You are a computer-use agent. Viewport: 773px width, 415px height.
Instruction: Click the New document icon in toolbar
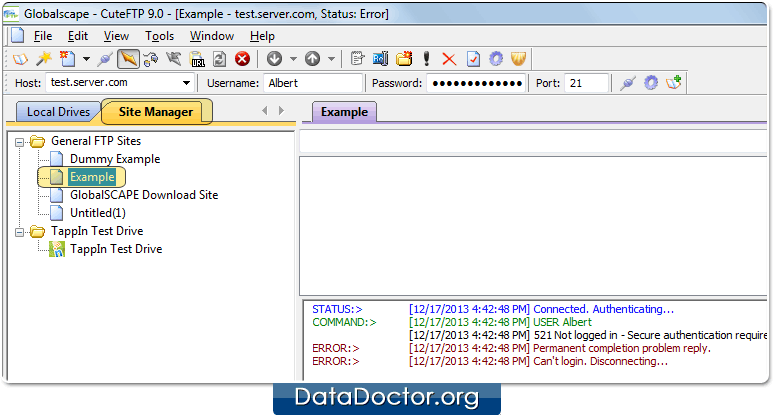67,59
